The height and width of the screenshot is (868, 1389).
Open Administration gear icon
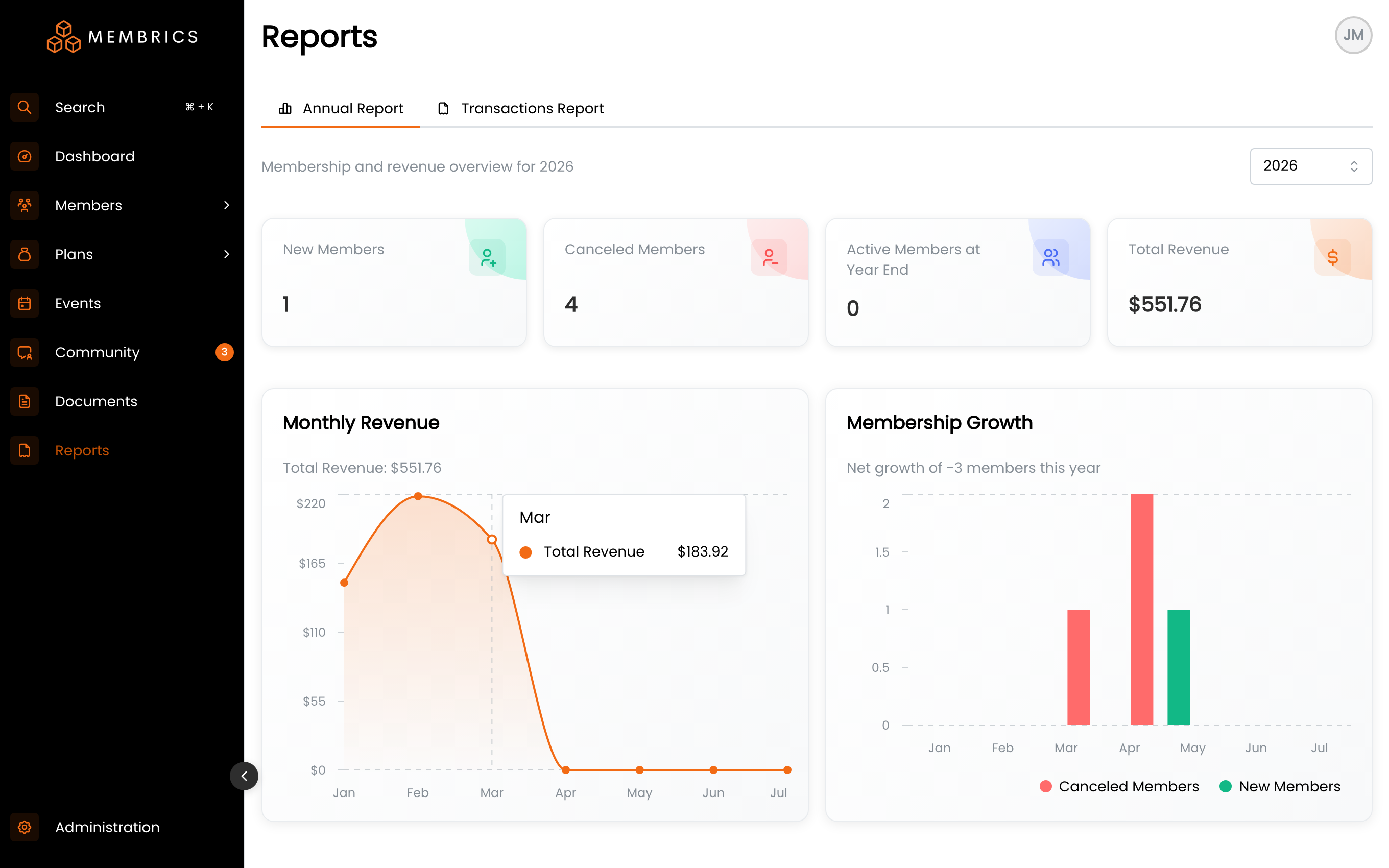pyautogui.click(x=24, y=827)
